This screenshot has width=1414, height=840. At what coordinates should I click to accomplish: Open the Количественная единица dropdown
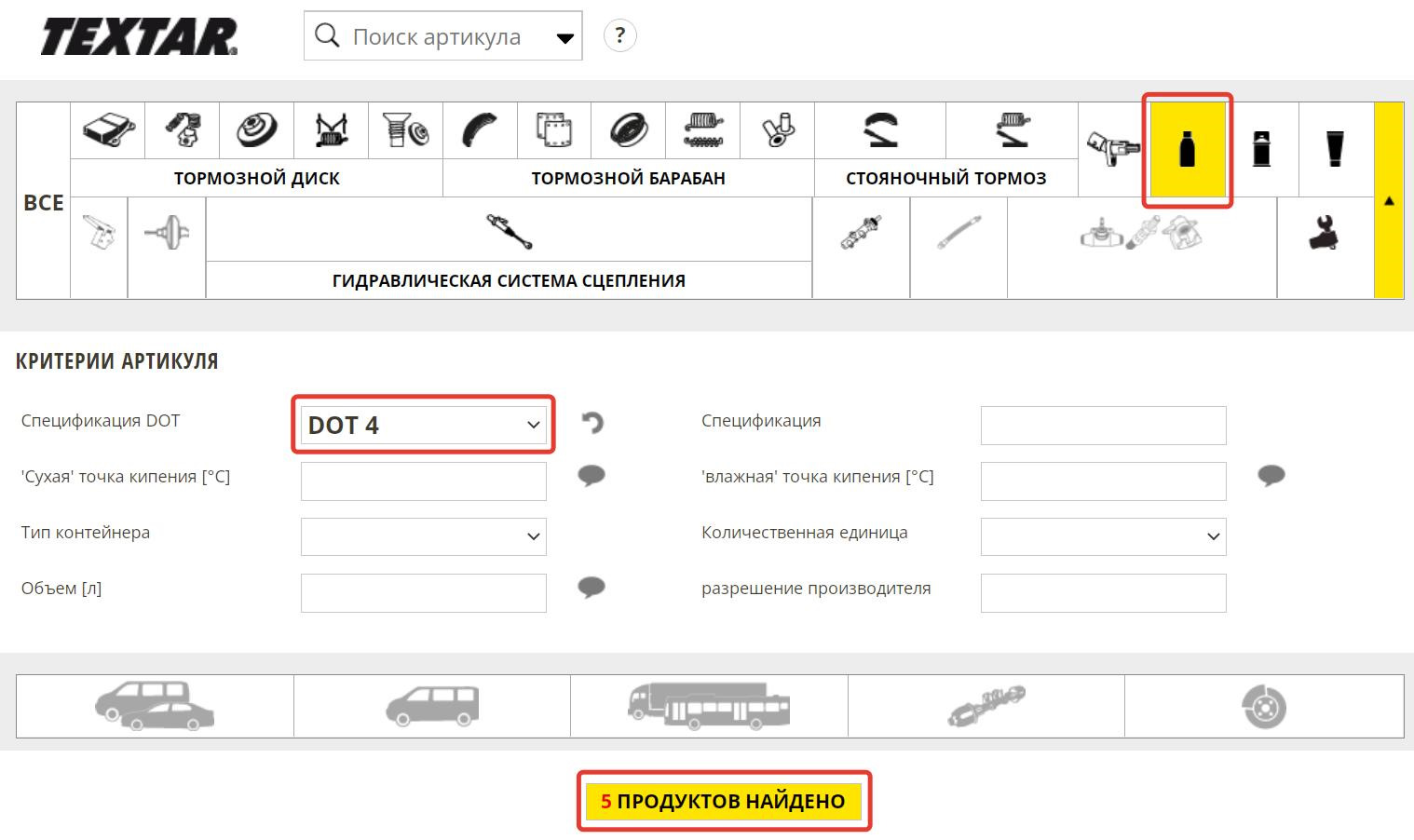click(1103, 536)
